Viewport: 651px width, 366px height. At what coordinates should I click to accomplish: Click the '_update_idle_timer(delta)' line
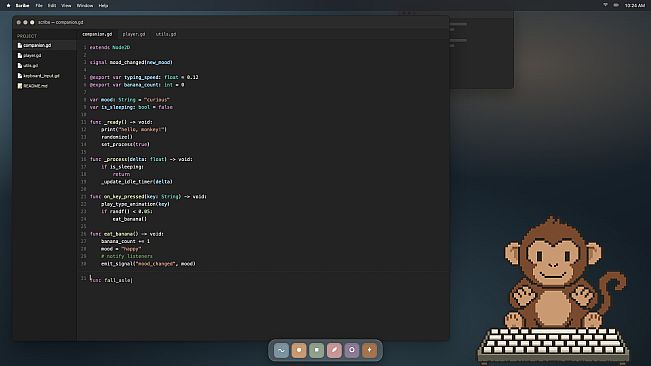click(x=137, y=182)
